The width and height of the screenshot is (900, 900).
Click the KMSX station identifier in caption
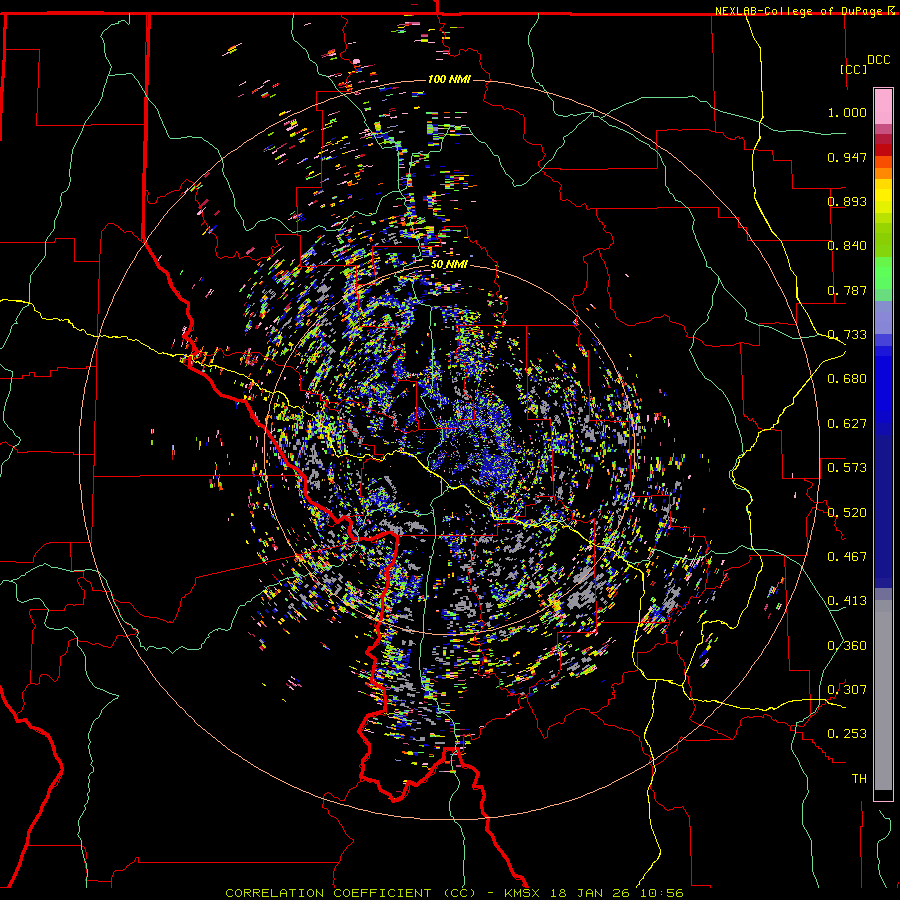[523, 893]
